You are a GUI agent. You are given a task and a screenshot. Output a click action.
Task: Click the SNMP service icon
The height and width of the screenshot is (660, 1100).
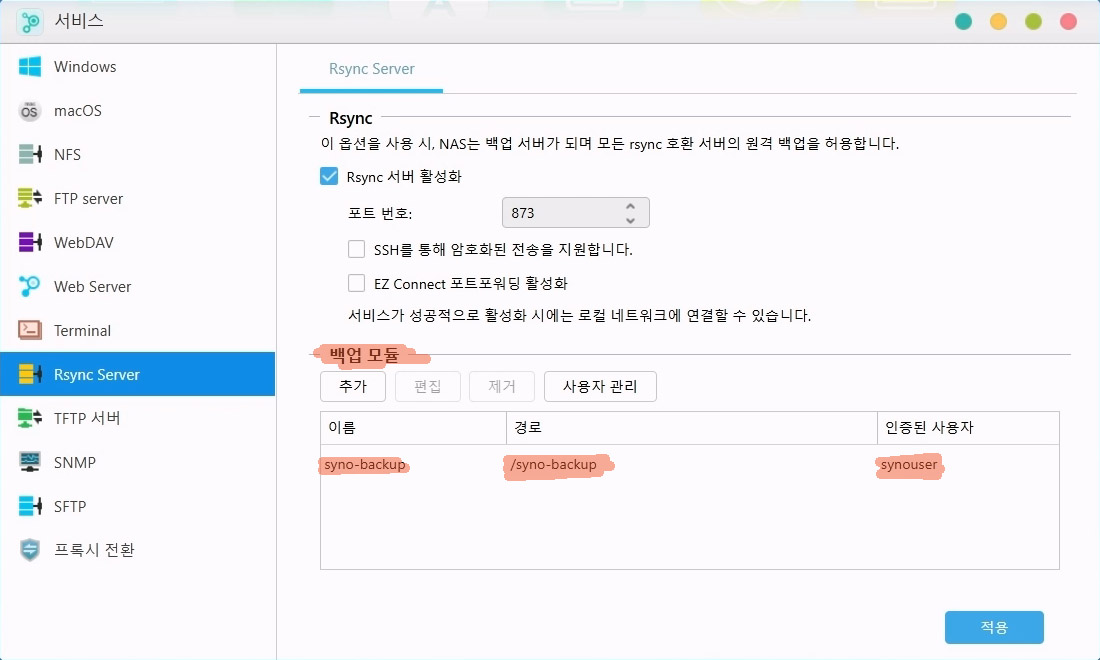[30, 463]
